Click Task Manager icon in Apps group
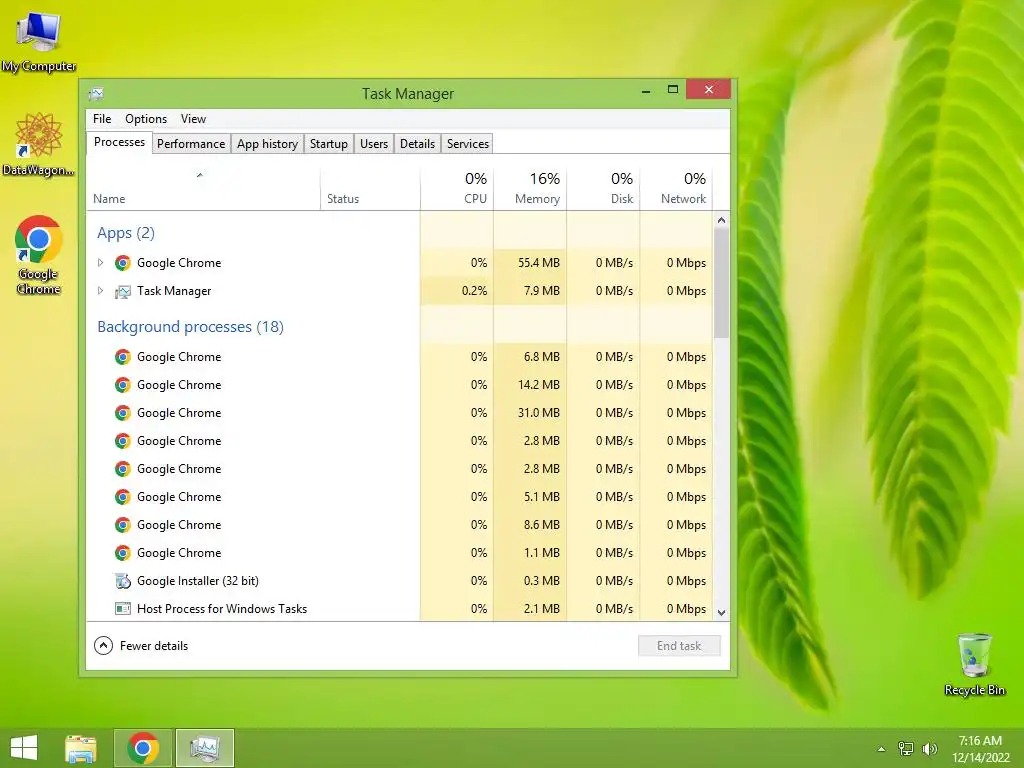 [123, 291]
